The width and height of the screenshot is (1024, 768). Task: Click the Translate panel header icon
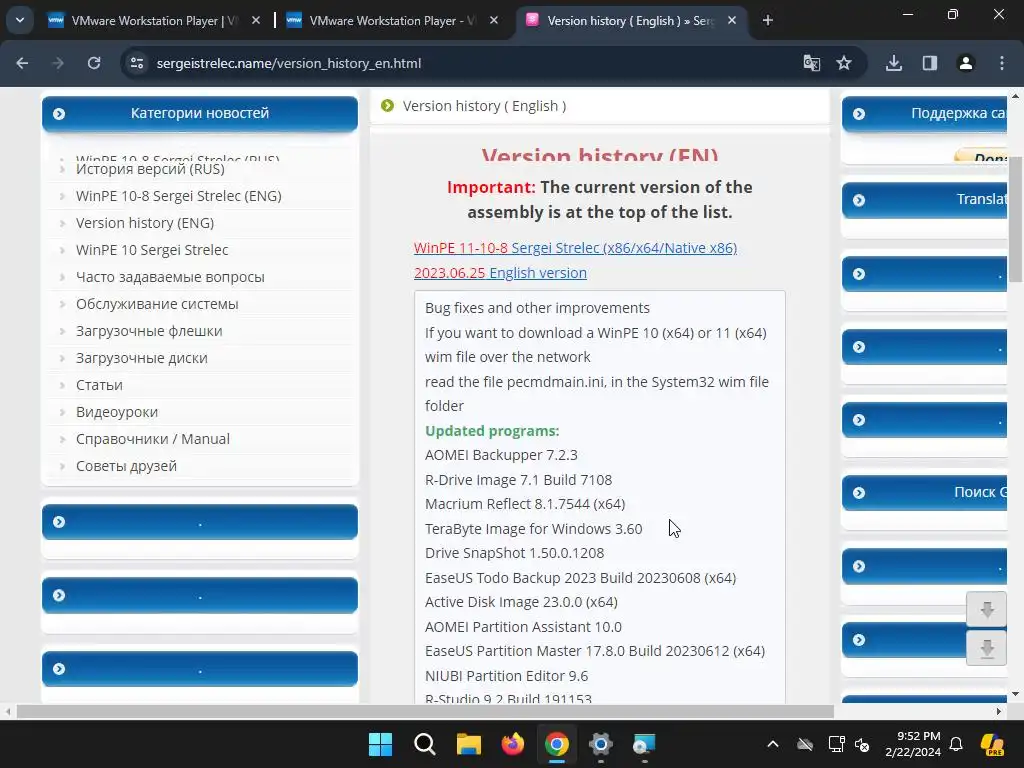click(859, 200)
